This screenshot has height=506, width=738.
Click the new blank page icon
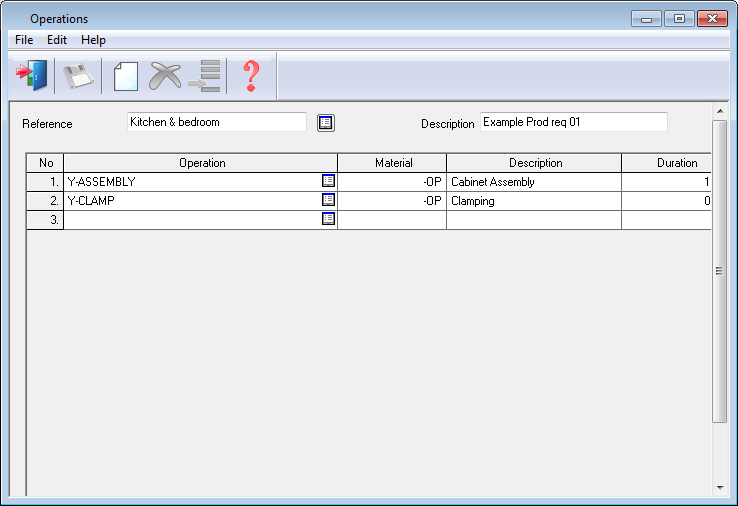(125, 76)
